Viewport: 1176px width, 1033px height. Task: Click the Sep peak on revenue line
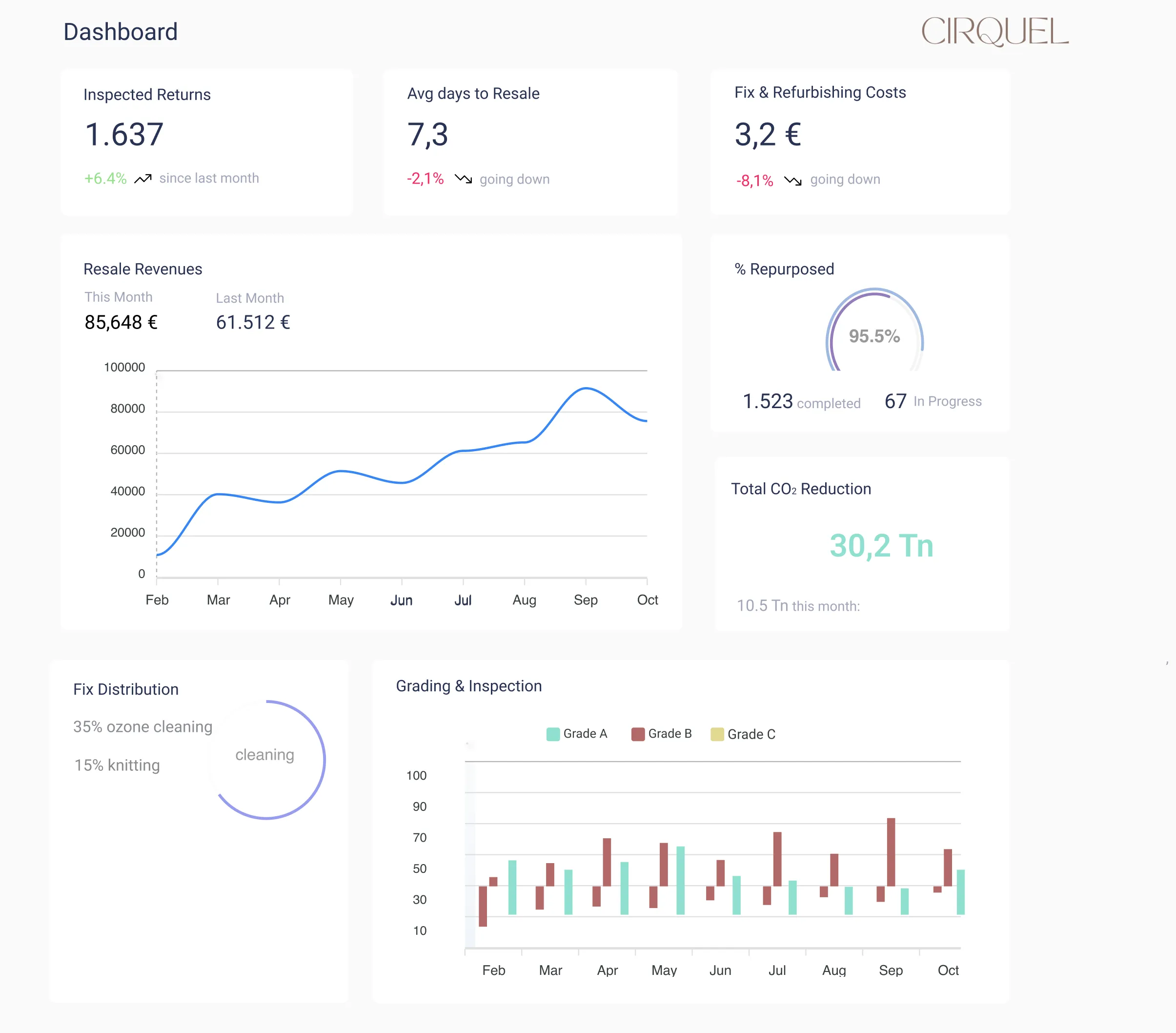point(586,389)
